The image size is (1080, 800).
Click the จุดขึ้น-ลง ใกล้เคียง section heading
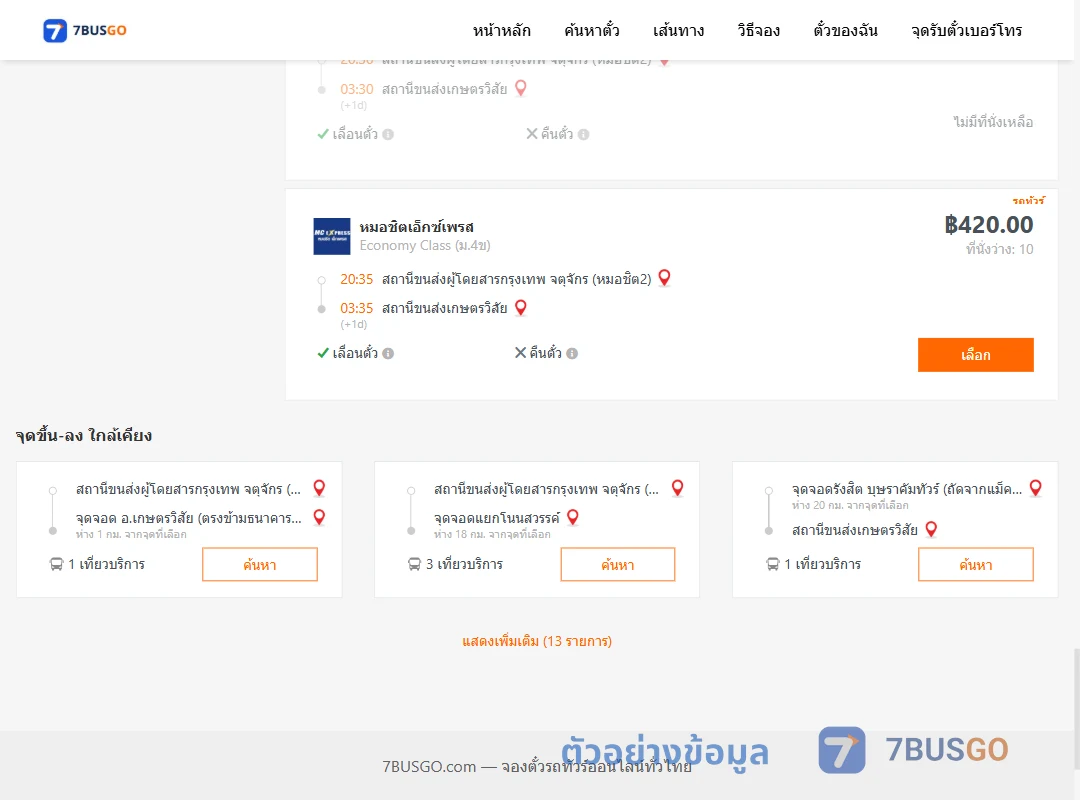point(84,435)
